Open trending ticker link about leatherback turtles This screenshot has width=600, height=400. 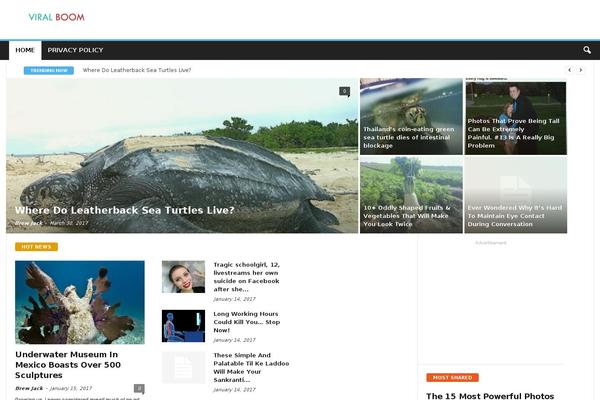coord(137,70)
